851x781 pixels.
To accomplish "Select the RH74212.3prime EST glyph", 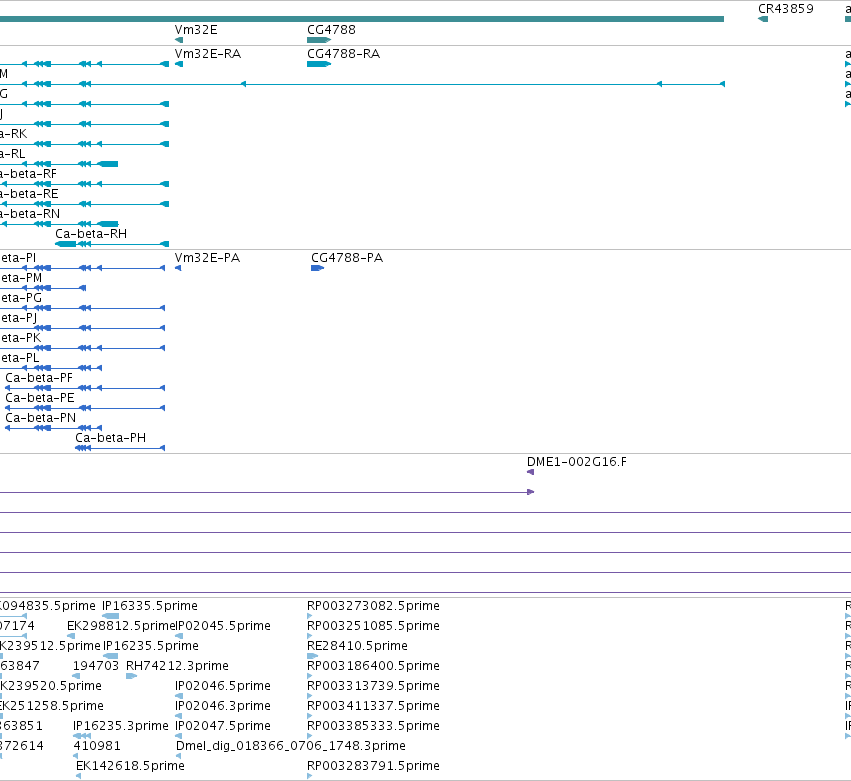I will 131,676.
